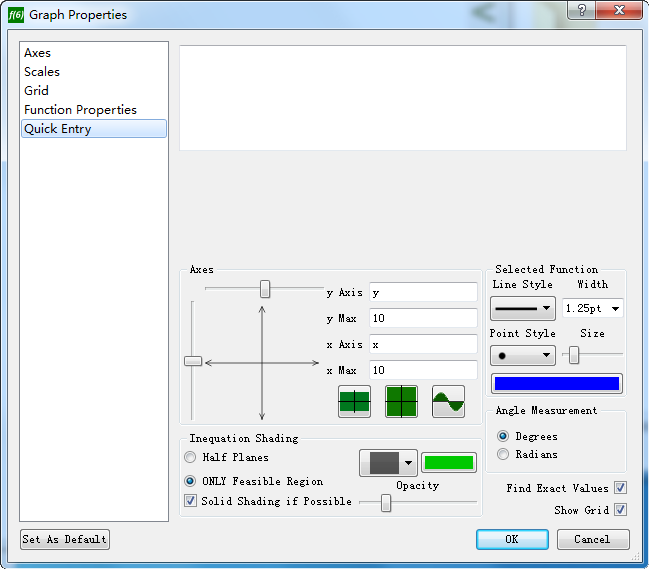Click the Set As Default button
The image size is (650, 570).
(x=65, y=539)
